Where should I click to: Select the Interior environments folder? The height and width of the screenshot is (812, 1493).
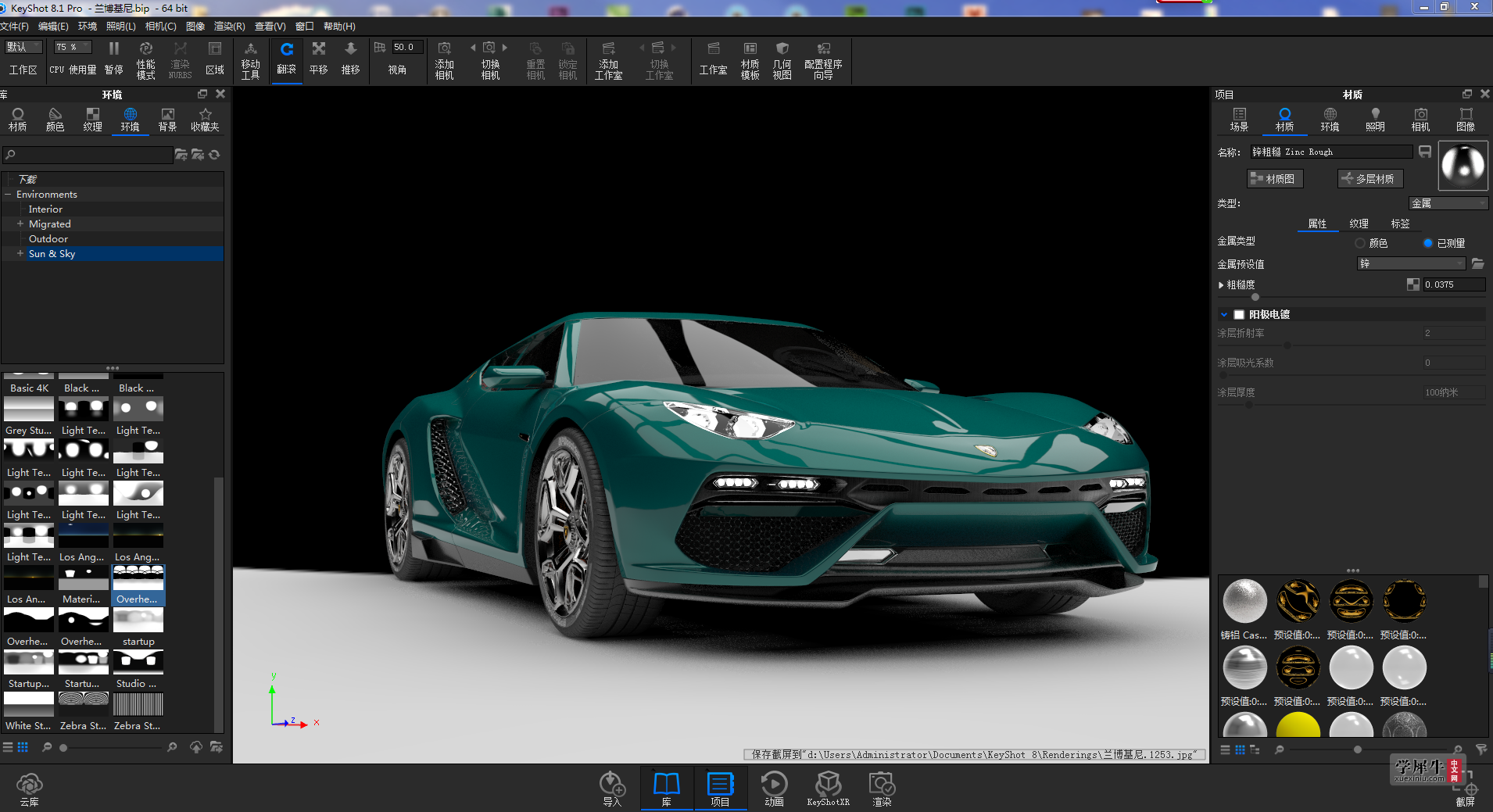pos(45,209)
